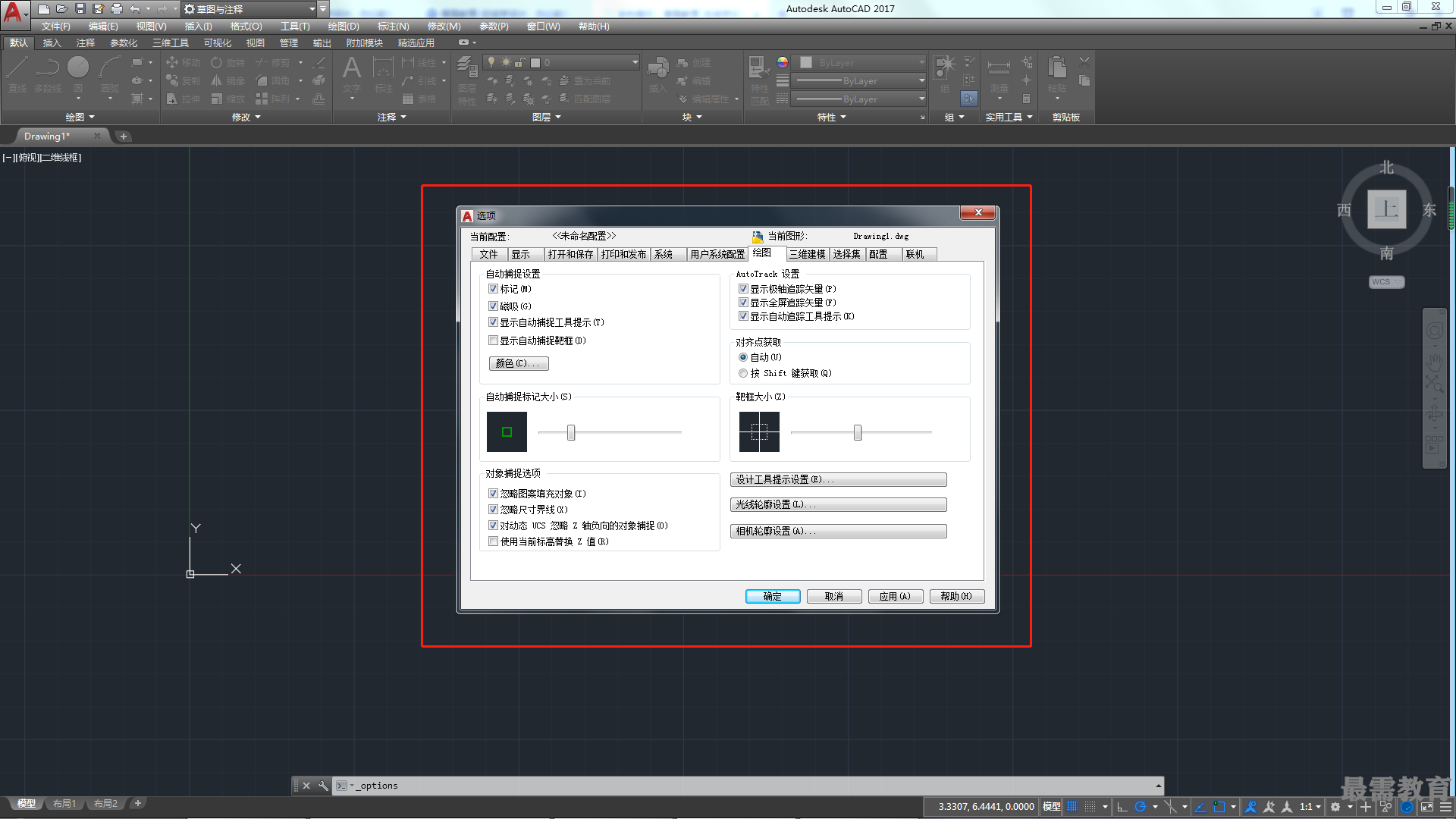This screenshot has height=819, width=1456.
Task: Select the 按 Shift 键获取(Q) radio button
Action: tap(743, 373)
